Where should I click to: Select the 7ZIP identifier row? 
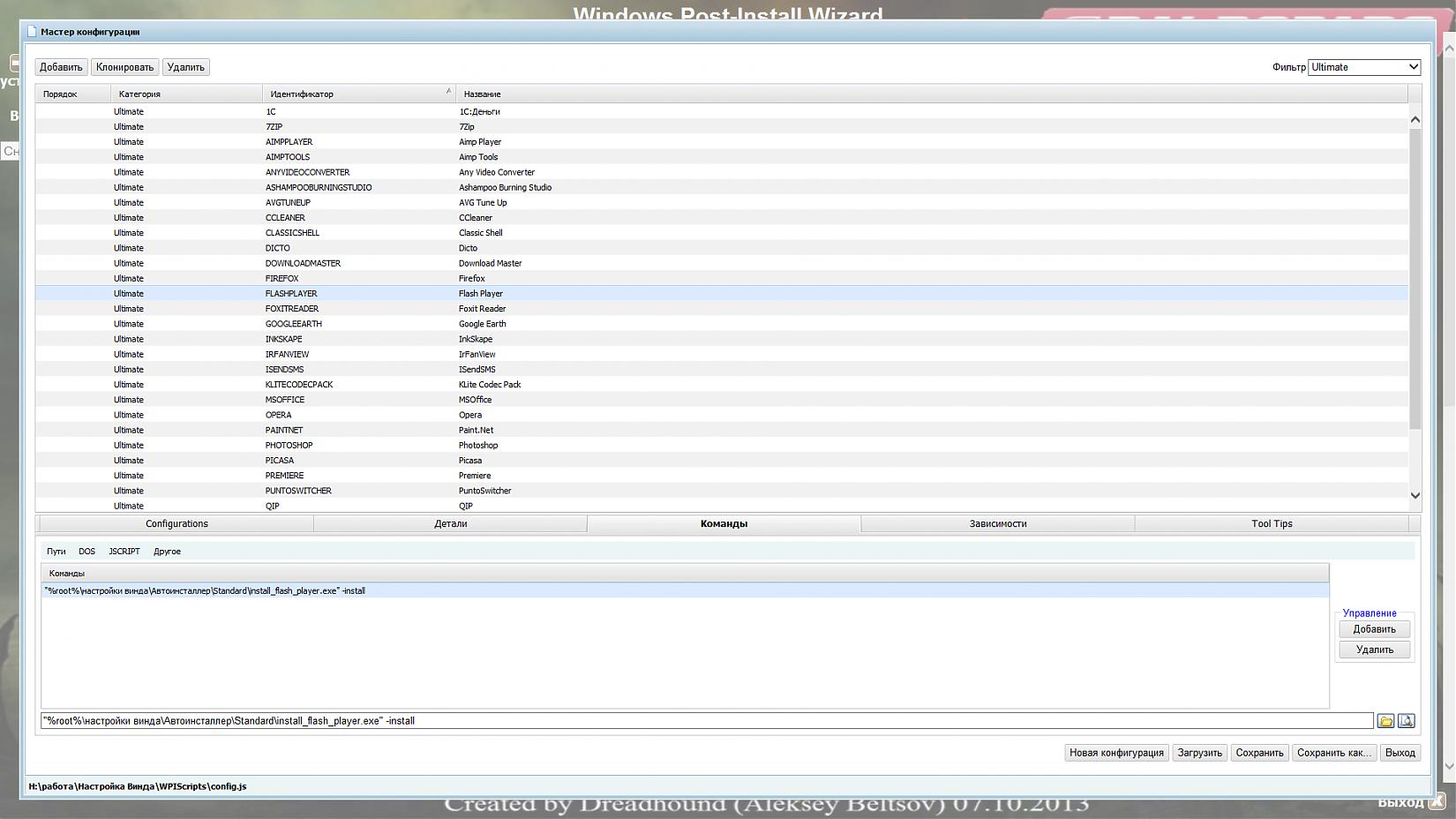(274, 127)
